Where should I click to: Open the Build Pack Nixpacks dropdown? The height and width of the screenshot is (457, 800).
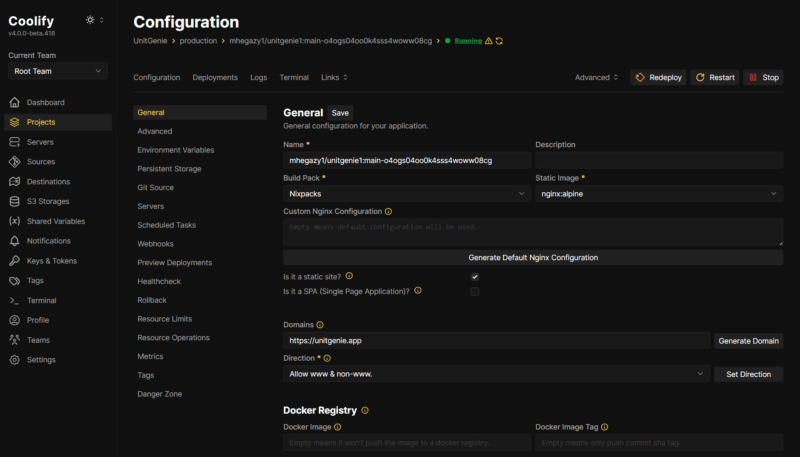point(407,194)
